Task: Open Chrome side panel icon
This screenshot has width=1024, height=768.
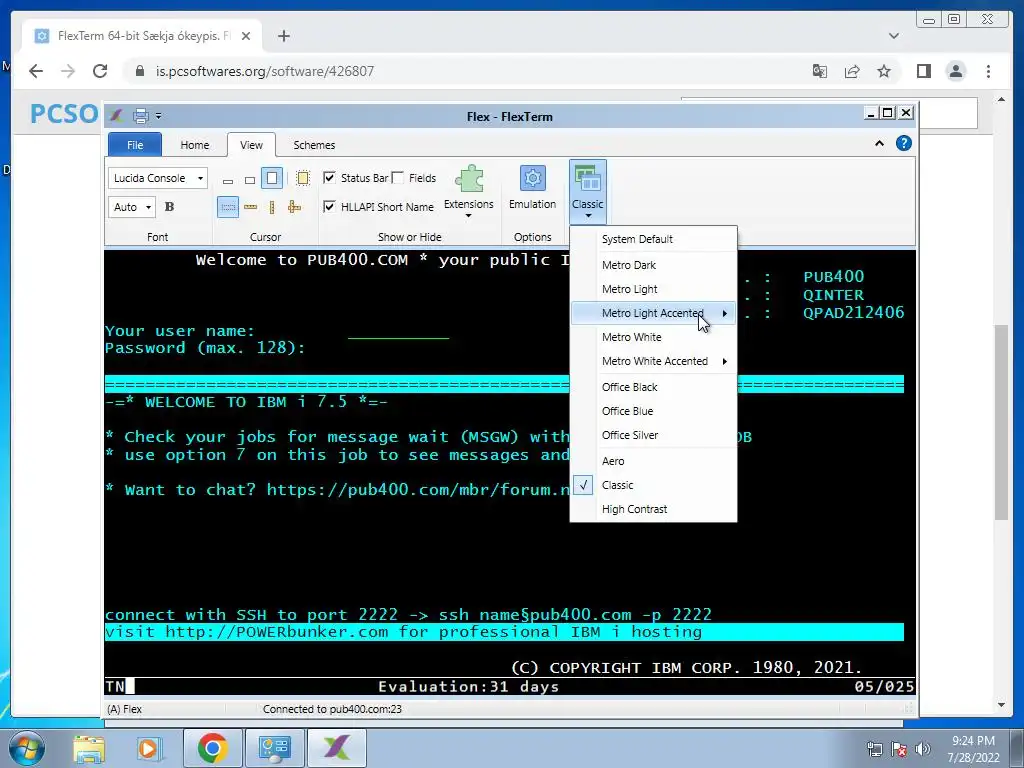Action: click(923, 71)
